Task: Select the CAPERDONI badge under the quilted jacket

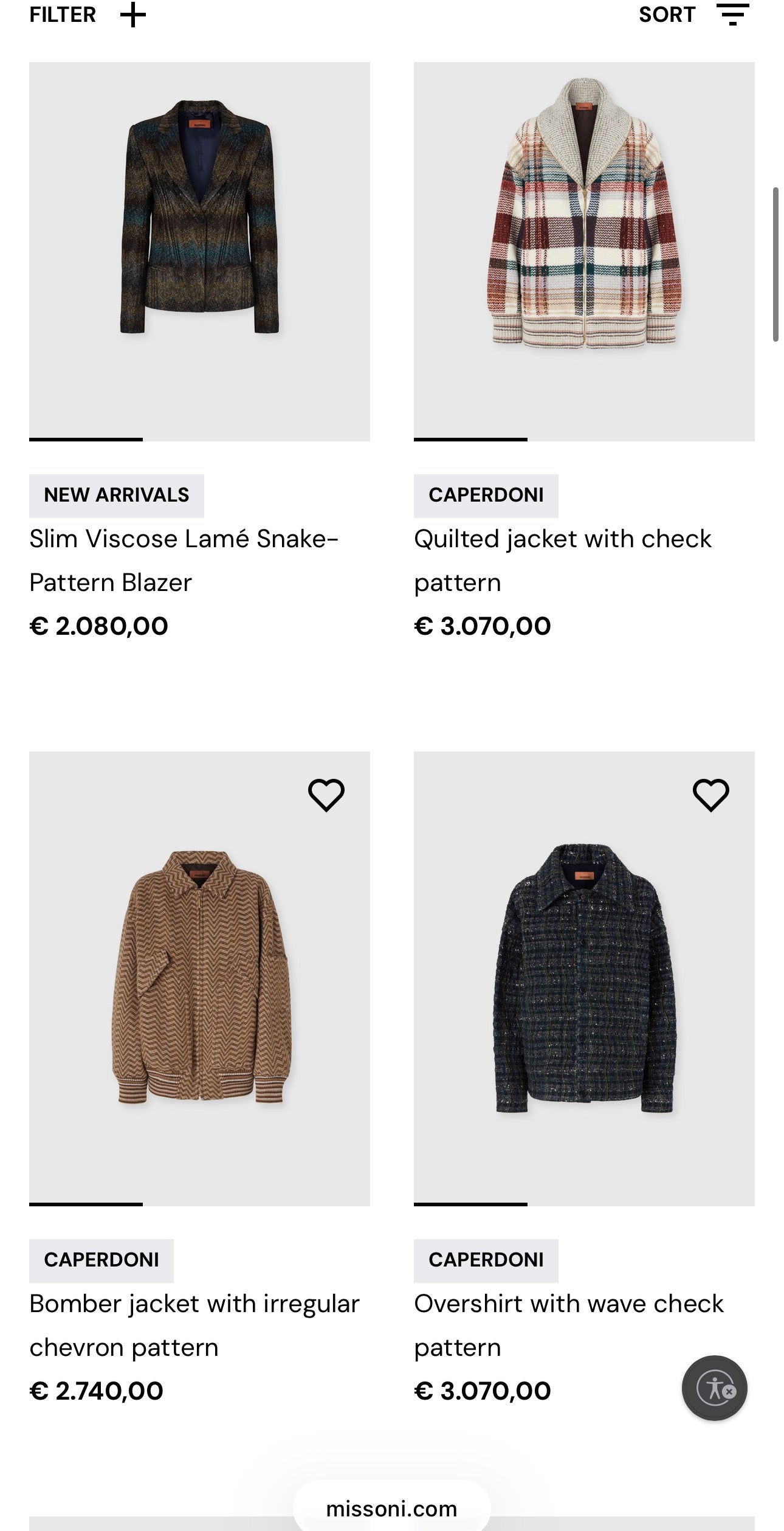Action: (x=486, y=494)
